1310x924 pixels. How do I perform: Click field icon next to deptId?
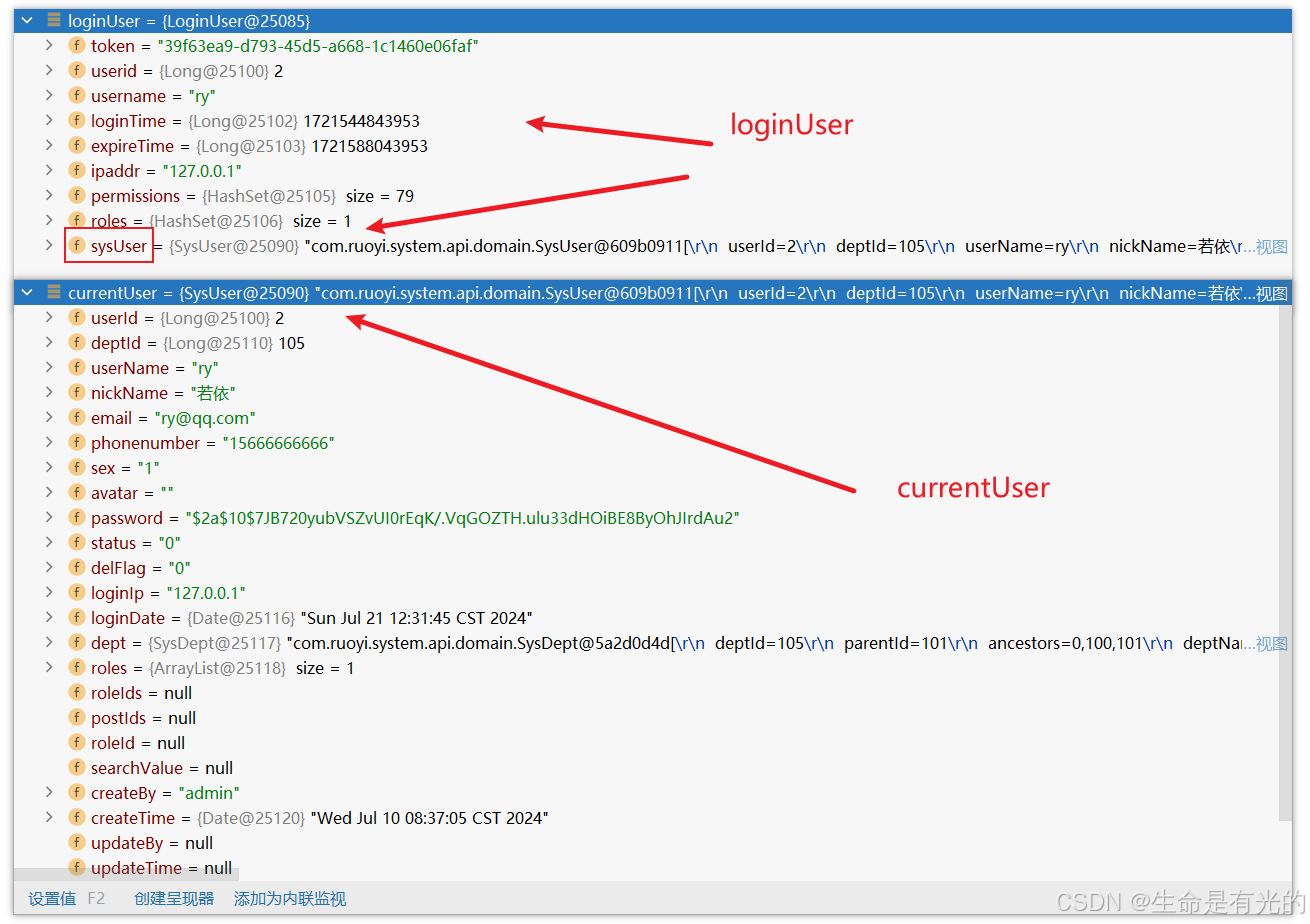(77, 342)
